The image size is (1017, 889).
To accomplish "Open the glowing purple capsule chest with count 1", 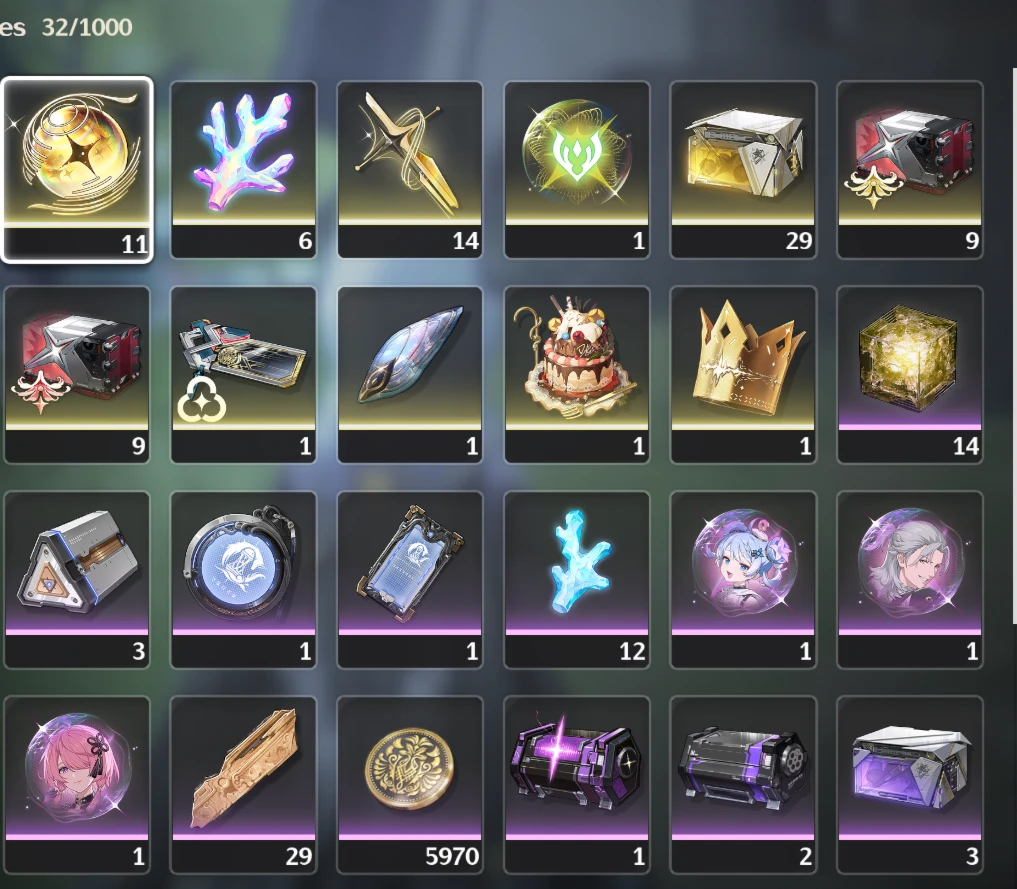I will 577,785.
